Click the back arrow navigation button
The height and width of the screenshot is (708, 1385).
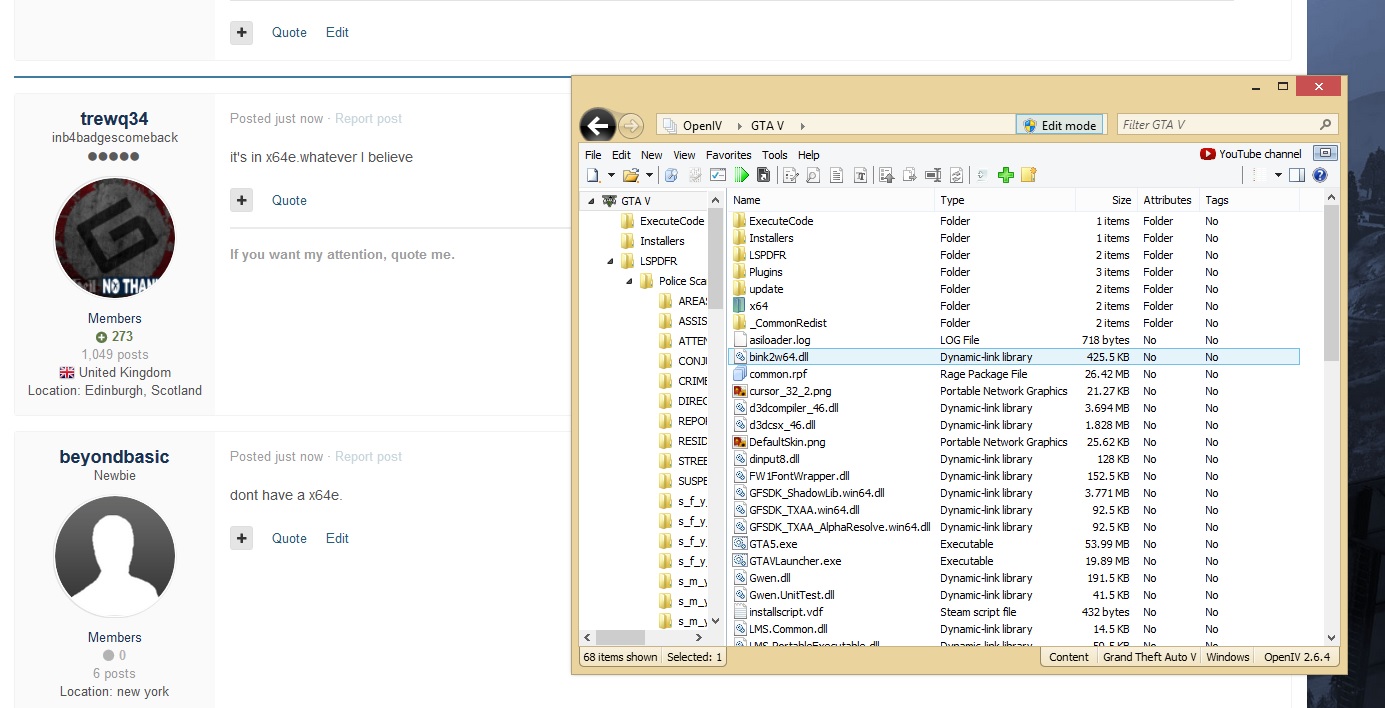point(598,126)
